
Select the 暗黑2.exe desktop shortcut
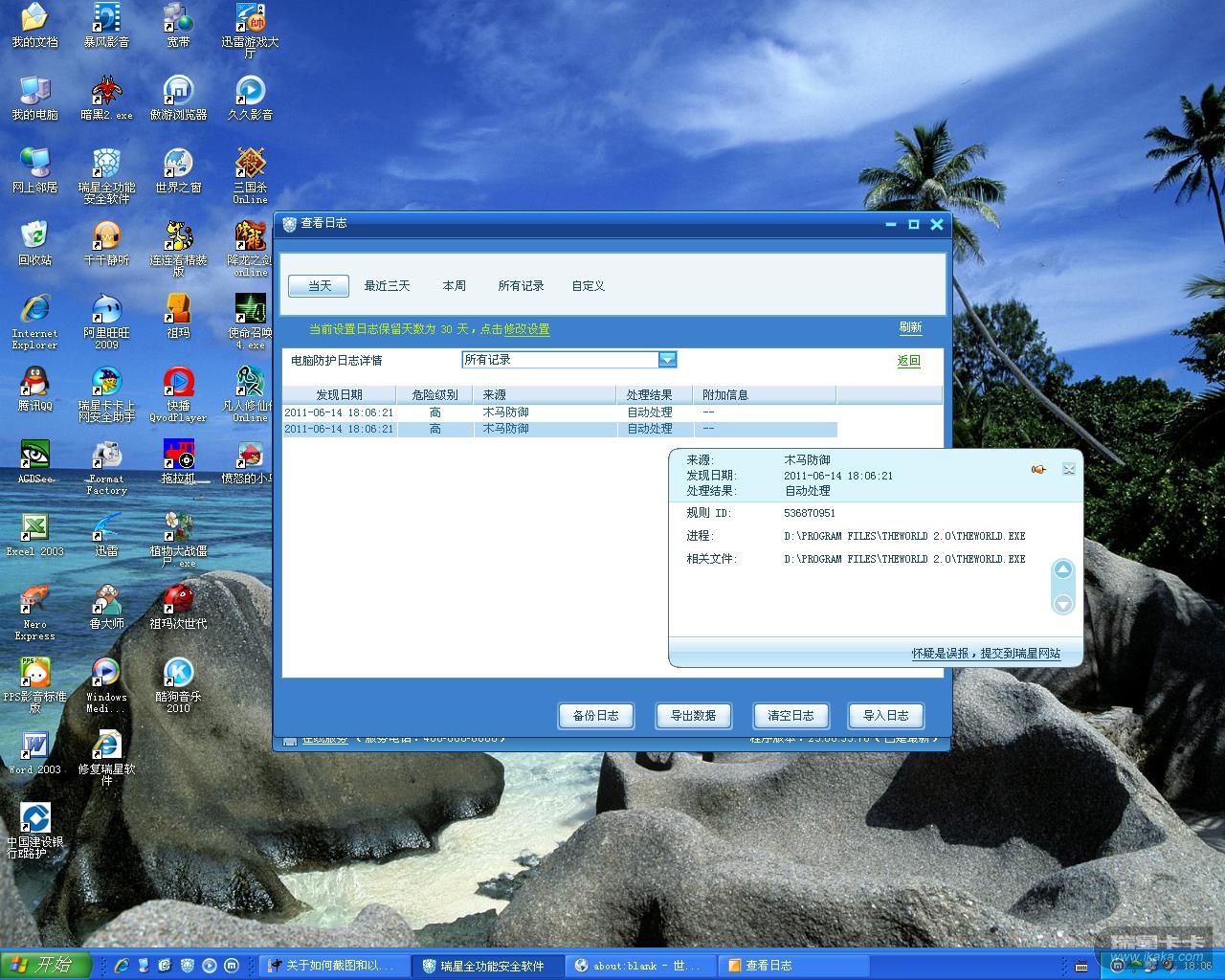click(106, 98)
